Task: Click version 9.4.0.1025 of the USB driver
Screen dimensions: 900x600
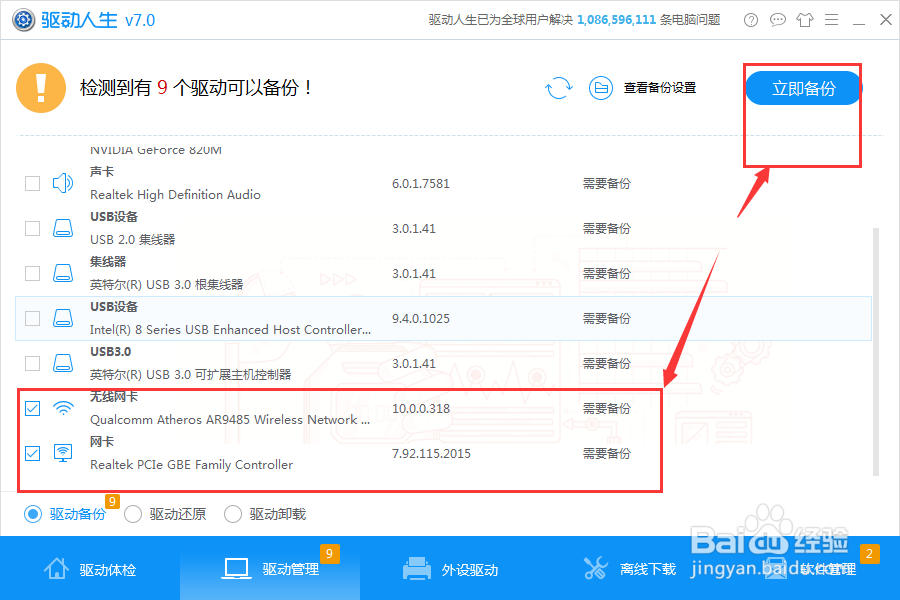Action: [421, 319]
